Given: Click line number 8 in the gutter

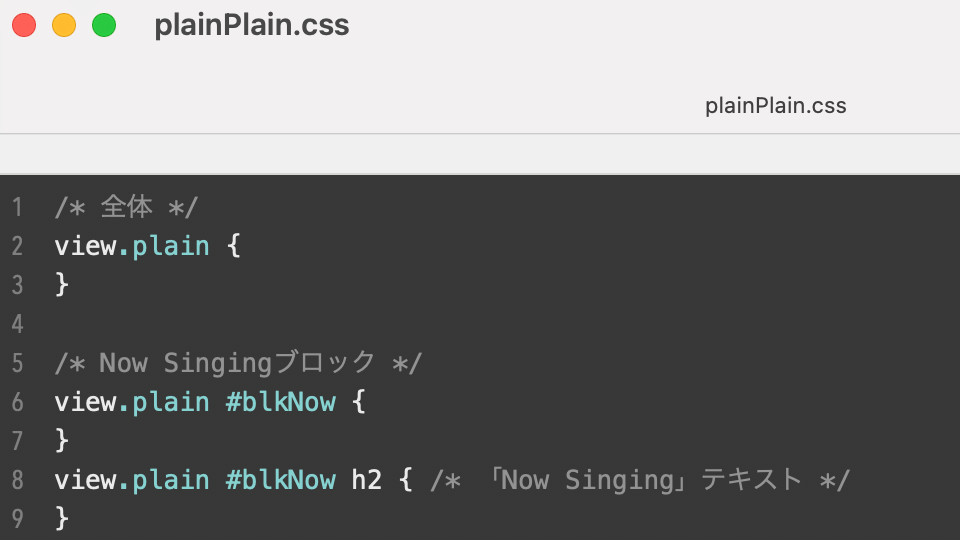Looking at the screenshot, I should (x=17, y=480).
